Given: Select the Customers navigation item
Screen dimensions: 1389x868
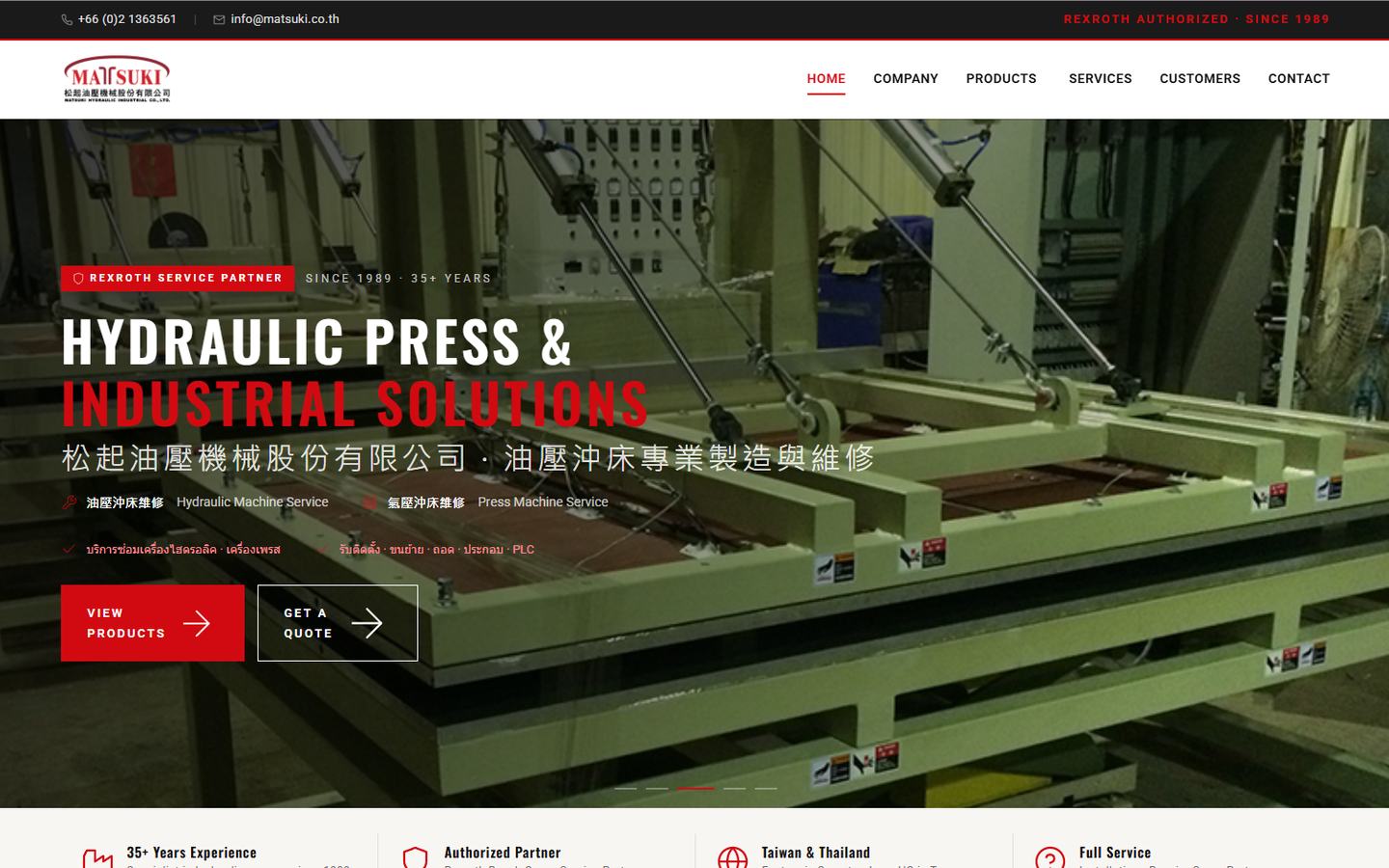Looking at the screenshot, I should [x=1200, y=79].
